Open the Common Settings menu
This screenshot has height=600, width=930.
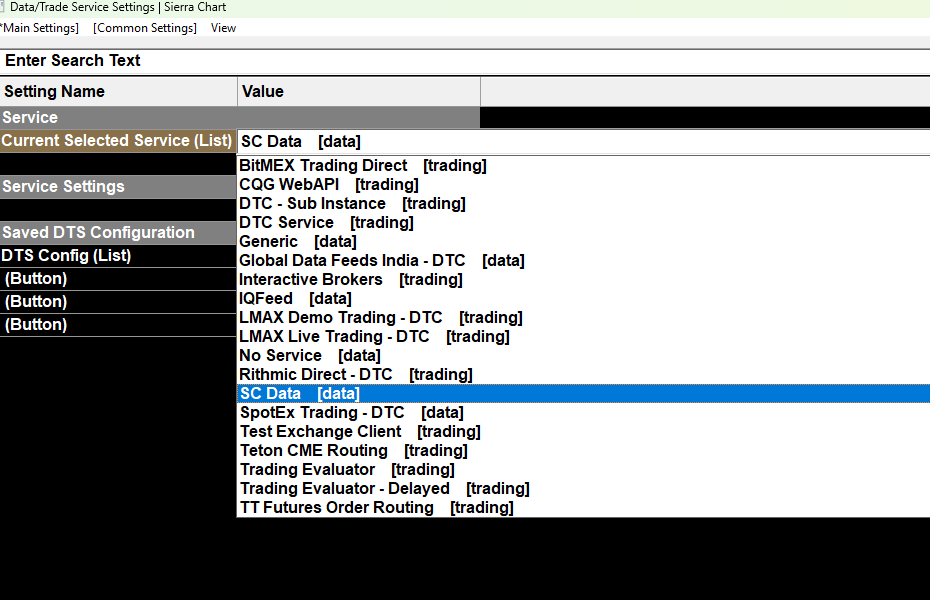pos(145,28)
